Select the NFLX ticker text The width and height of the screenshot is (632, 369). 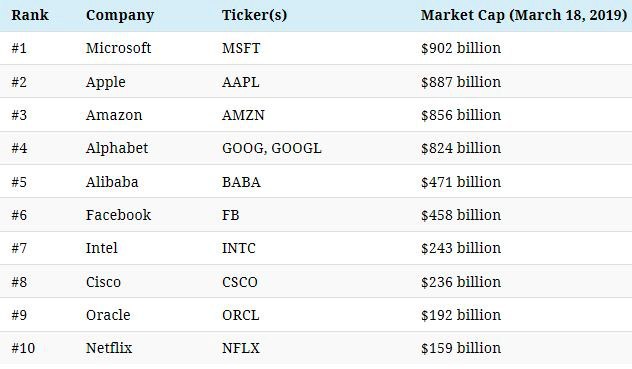click(241, 348)
